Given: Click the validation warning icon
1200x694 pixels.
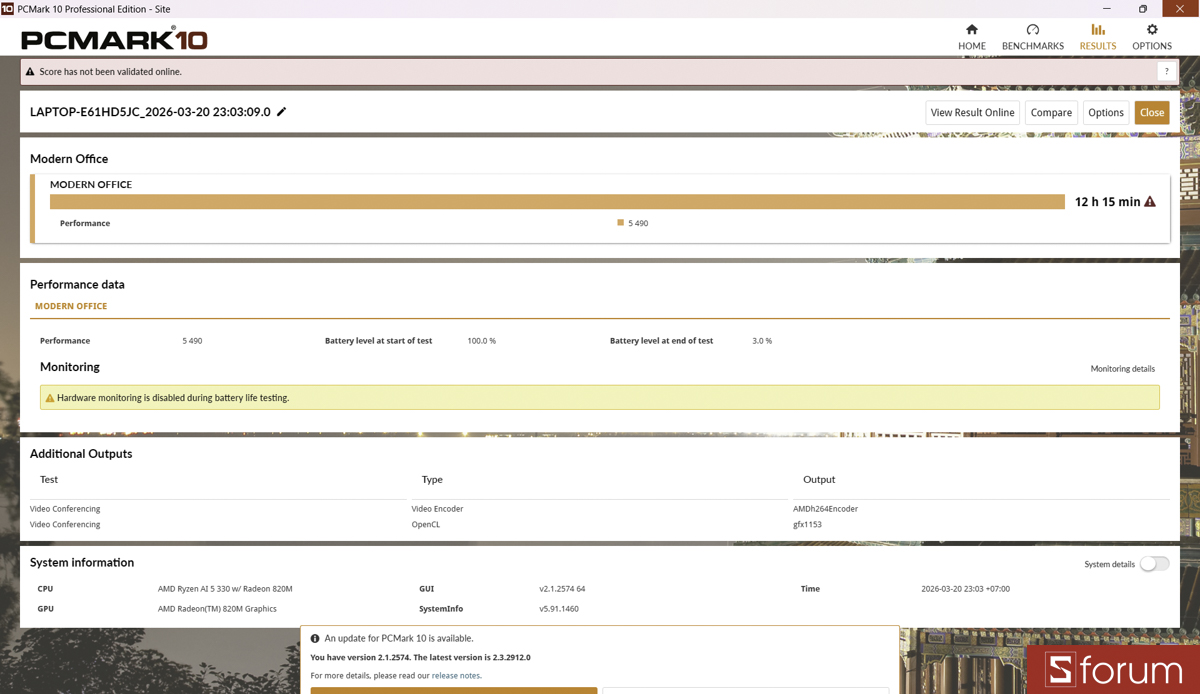Looking at the screenshot, I should point(30,72).
